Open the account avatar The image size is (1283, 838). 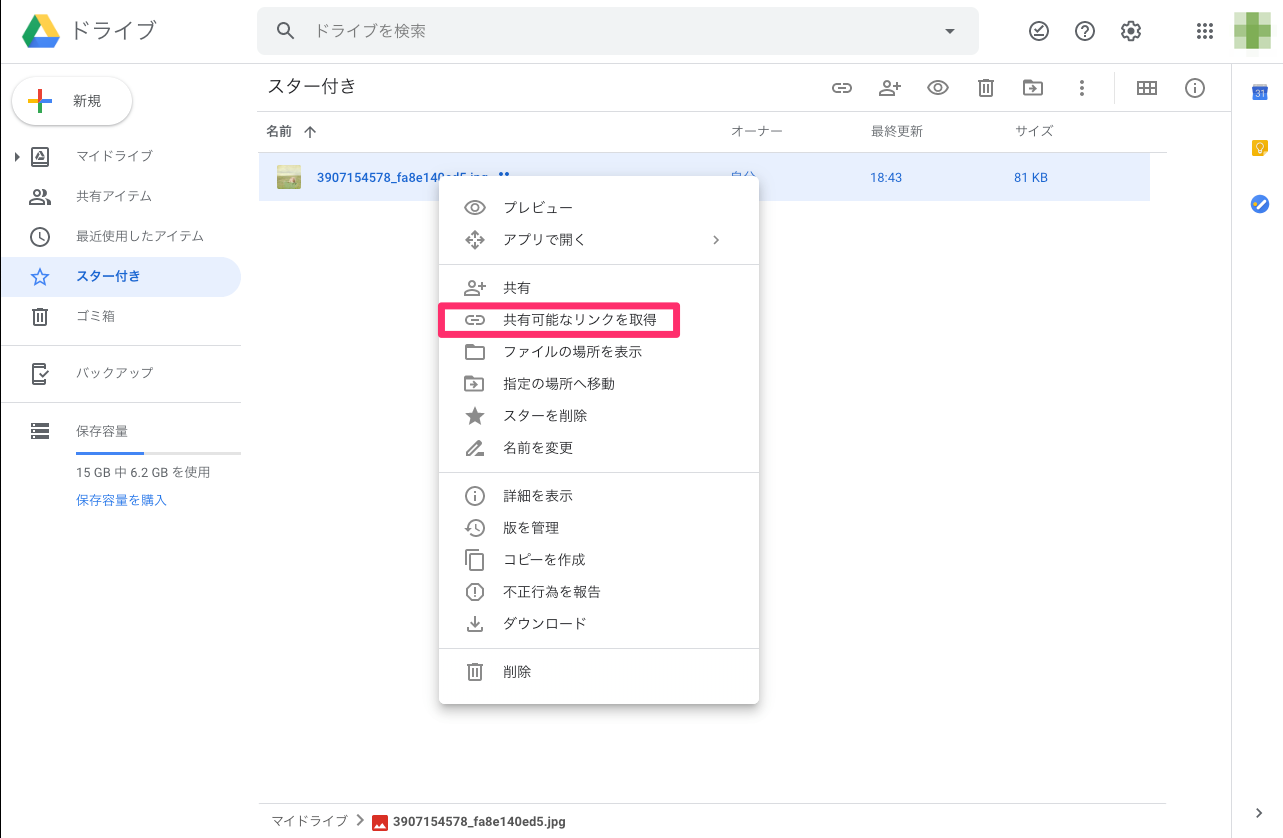click(x=1252, y=31)
